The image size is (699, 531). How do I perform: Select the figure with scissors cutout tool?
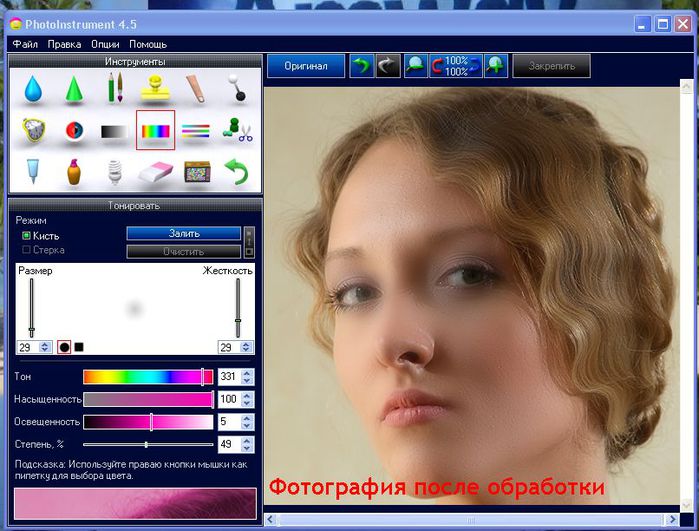click(237, 130)
